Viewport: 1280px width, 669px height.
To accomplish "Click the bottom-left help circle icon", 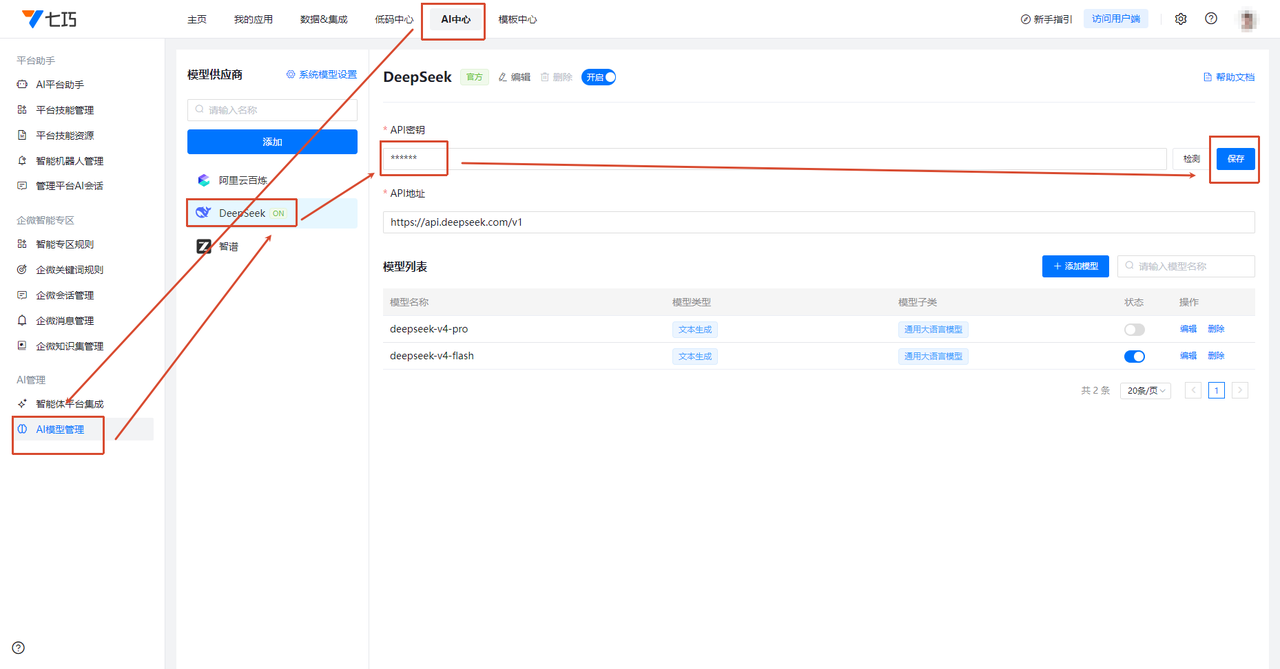I will tap(18, 648).
